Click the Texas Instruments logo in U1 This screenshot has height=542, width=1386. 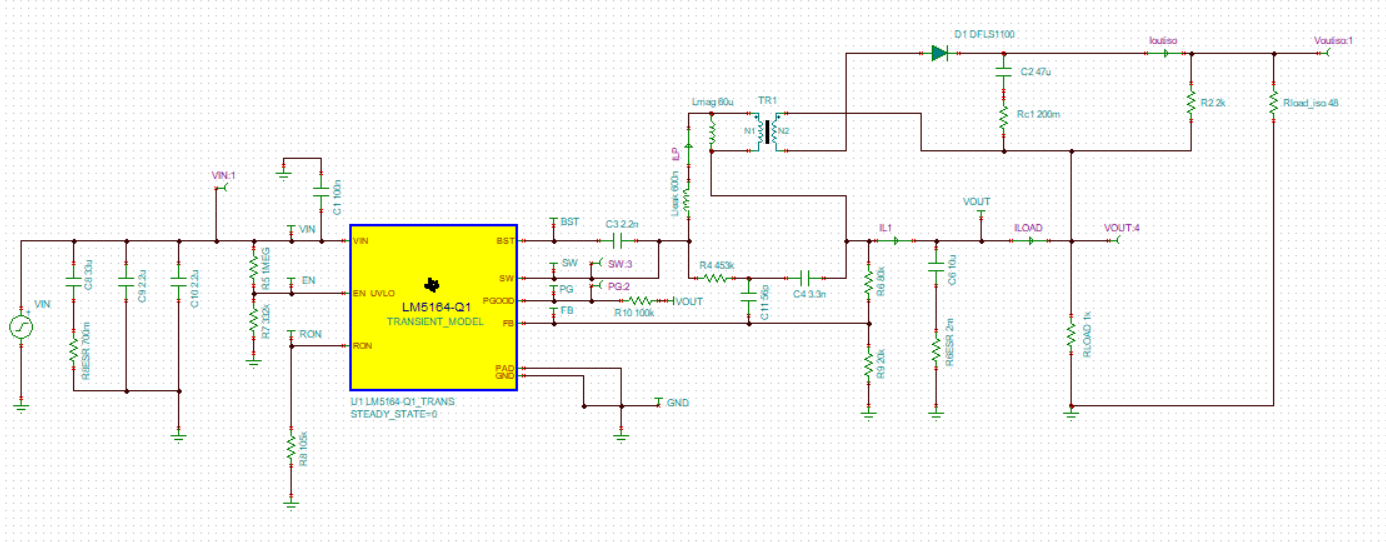(x=432, y=288)
